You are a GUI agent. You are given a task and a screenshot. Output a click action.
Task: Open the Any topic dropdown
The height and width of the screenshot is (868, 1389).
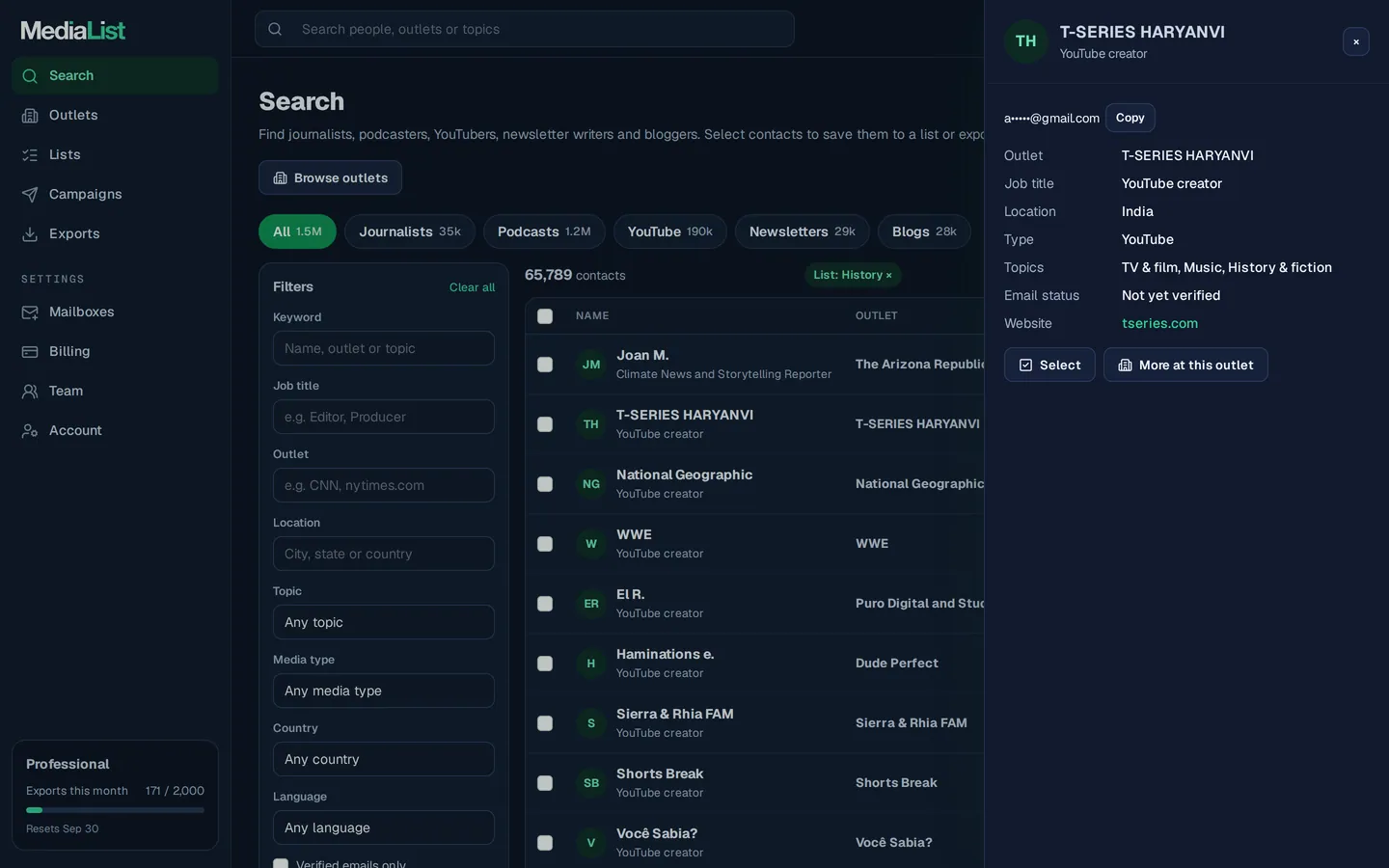tap(384, 622)
